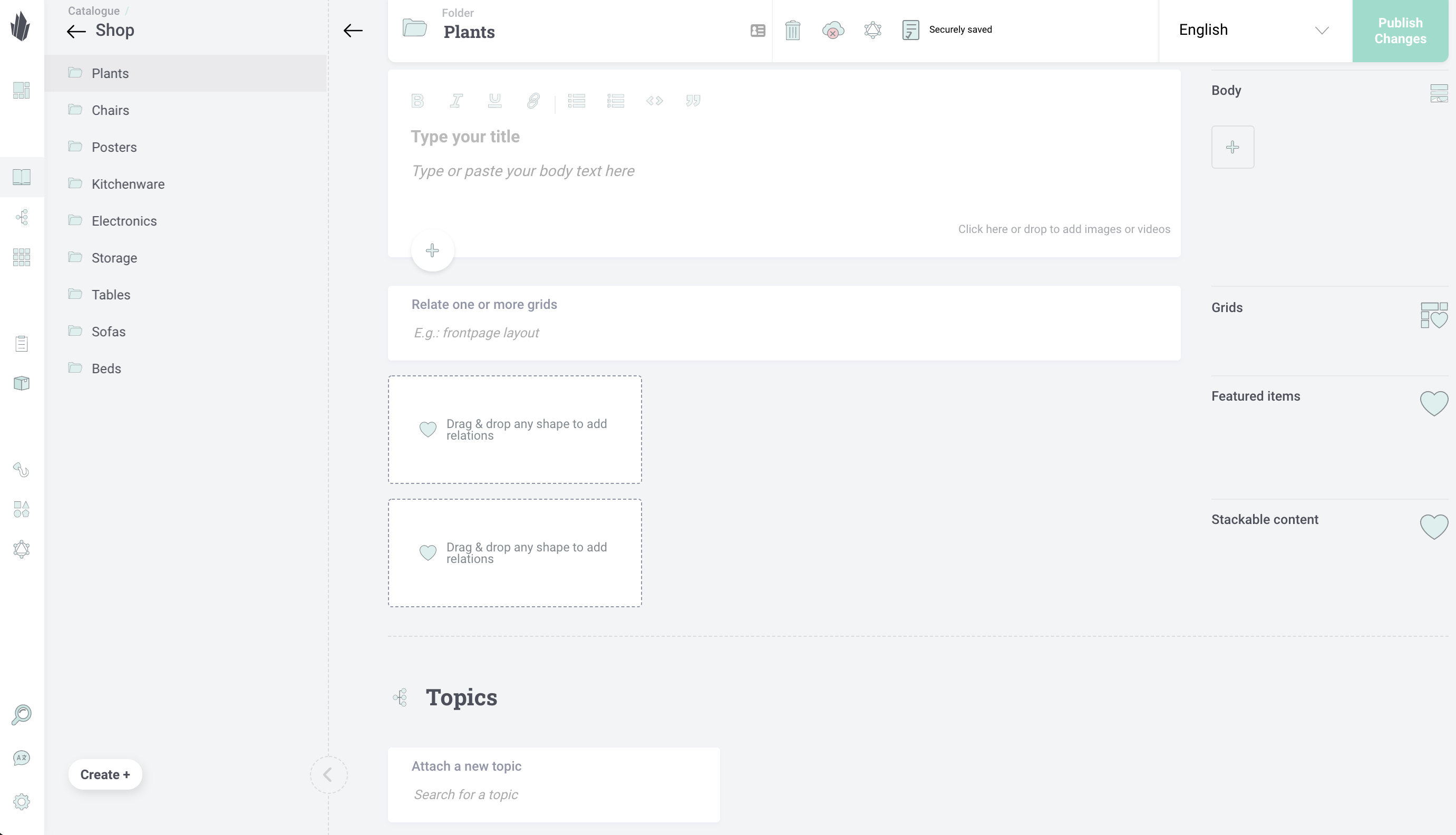Click the Search for a topic field
Screen dimensions: 1456x835
tap(554, 794)
